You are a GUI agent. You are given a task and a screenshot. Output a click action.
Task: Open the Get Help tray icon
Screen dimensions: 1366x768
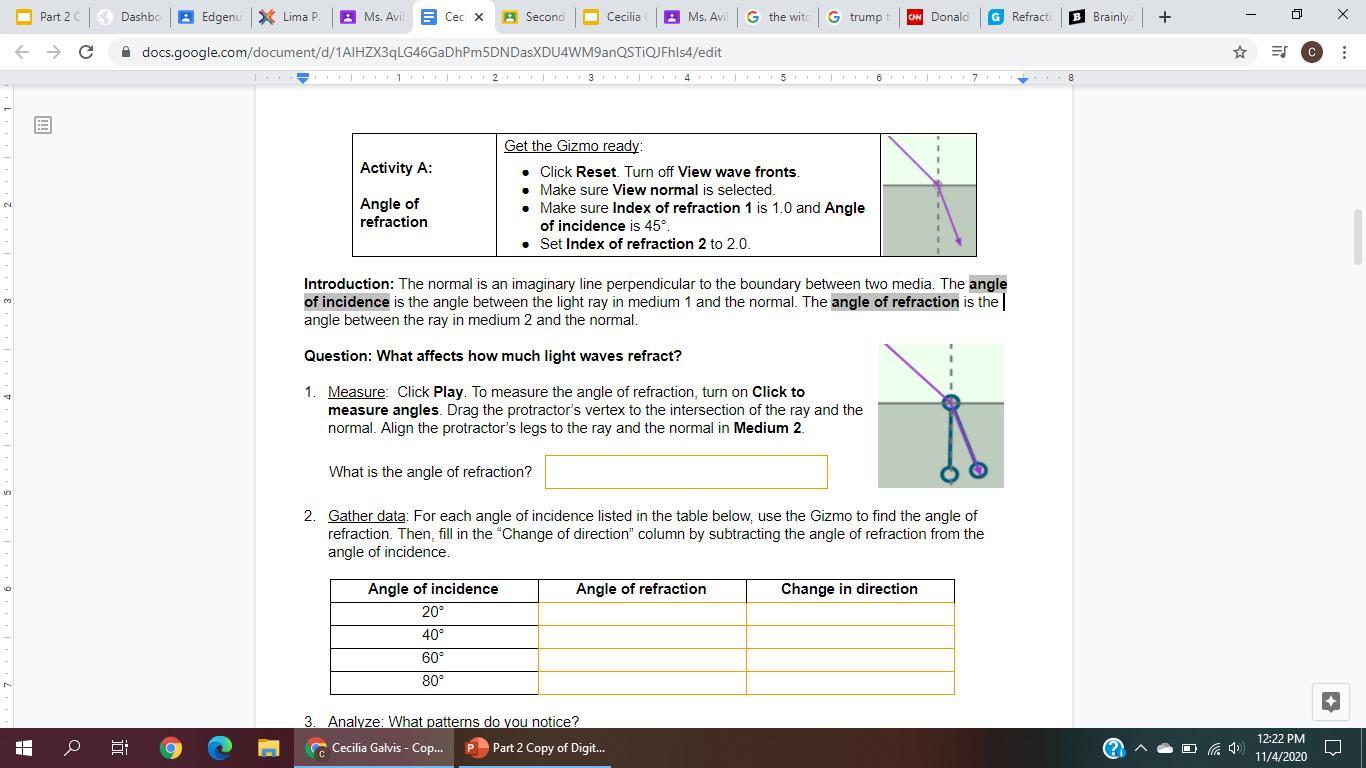tap(1113, 748)
